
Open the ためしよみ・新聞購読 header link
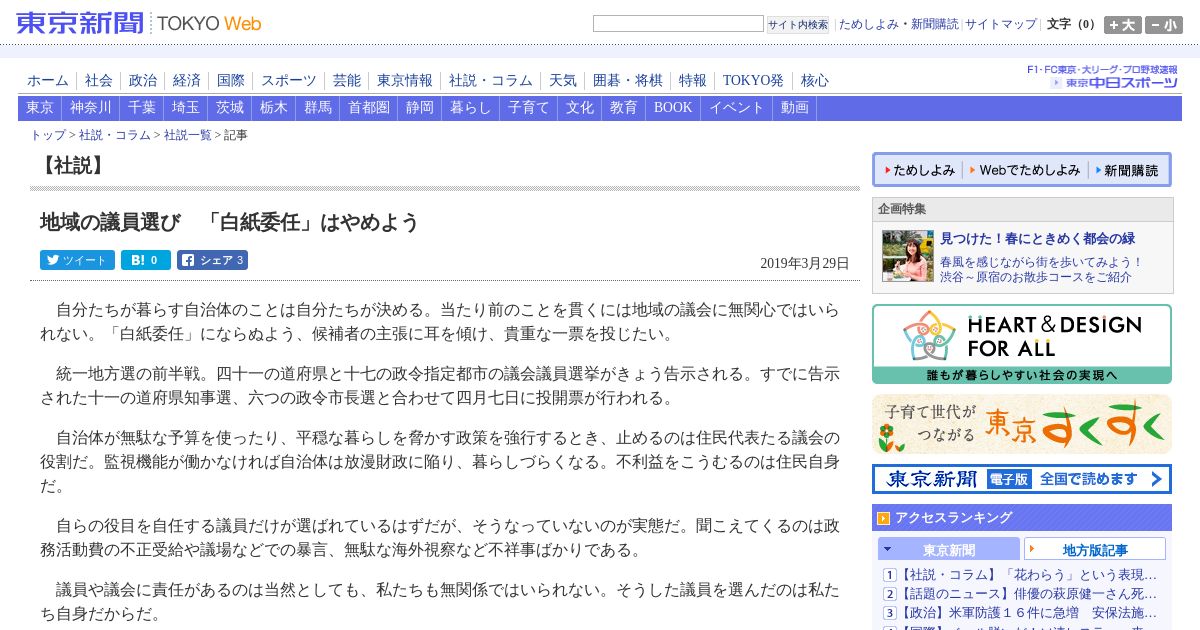click(x=898, y=24)
